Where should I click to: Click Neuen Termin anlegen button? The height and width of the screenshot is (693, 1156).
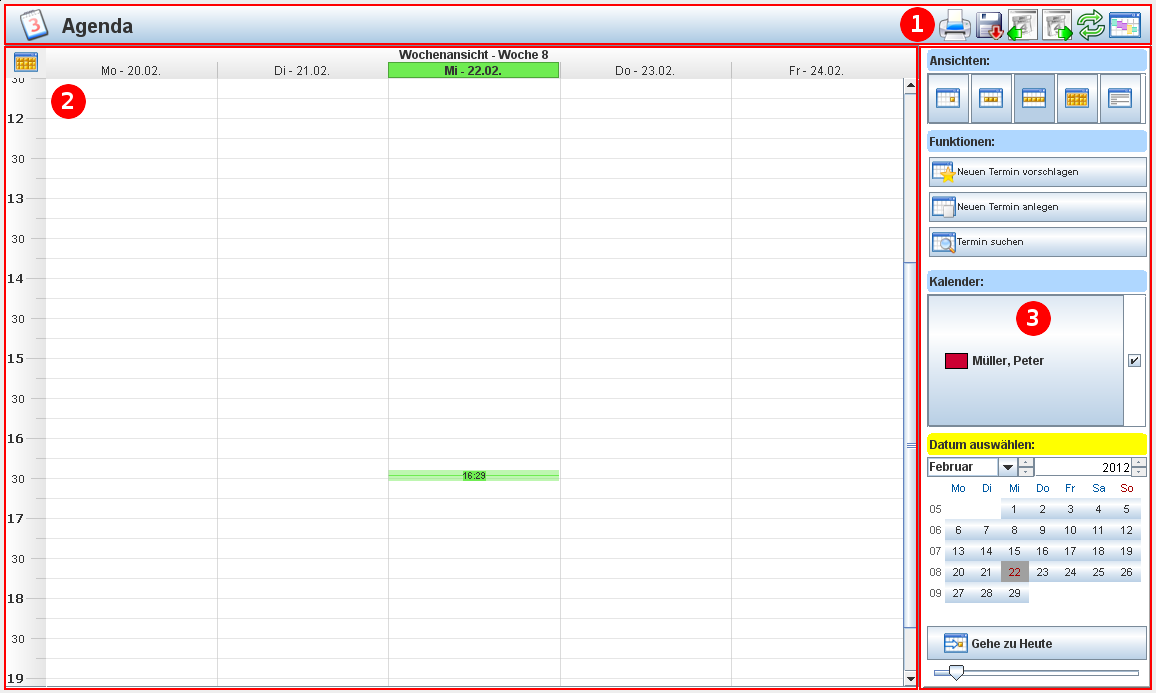1037,207
